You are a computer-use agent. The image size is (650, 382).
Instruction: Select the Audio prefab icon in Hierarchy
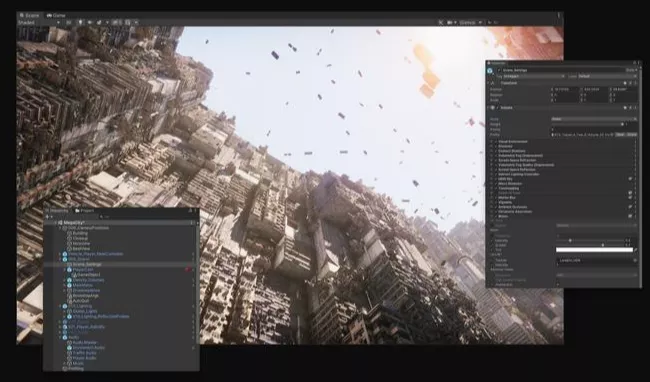(65, 337)
